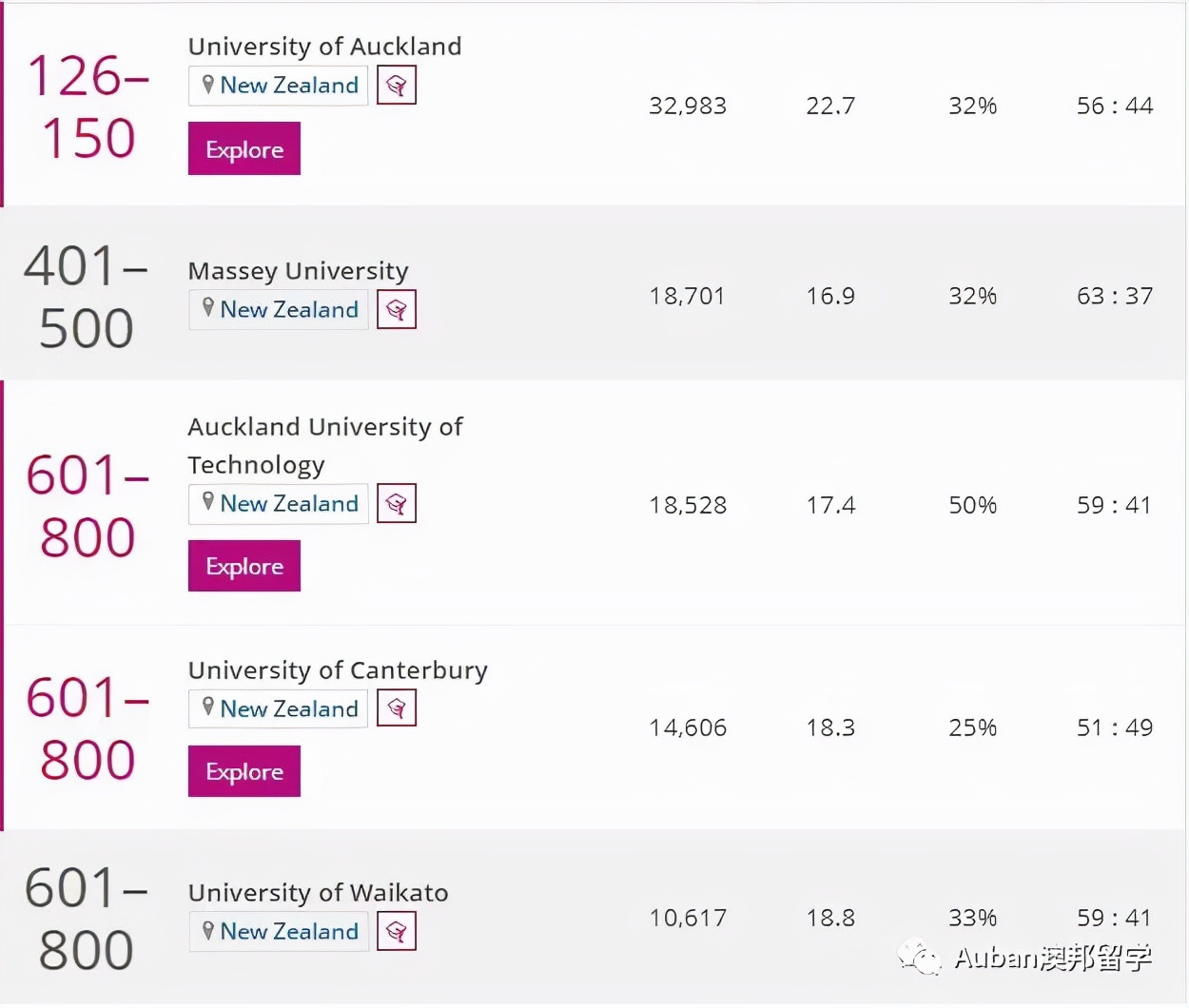Open the Massey University title link

click(298, 271)
